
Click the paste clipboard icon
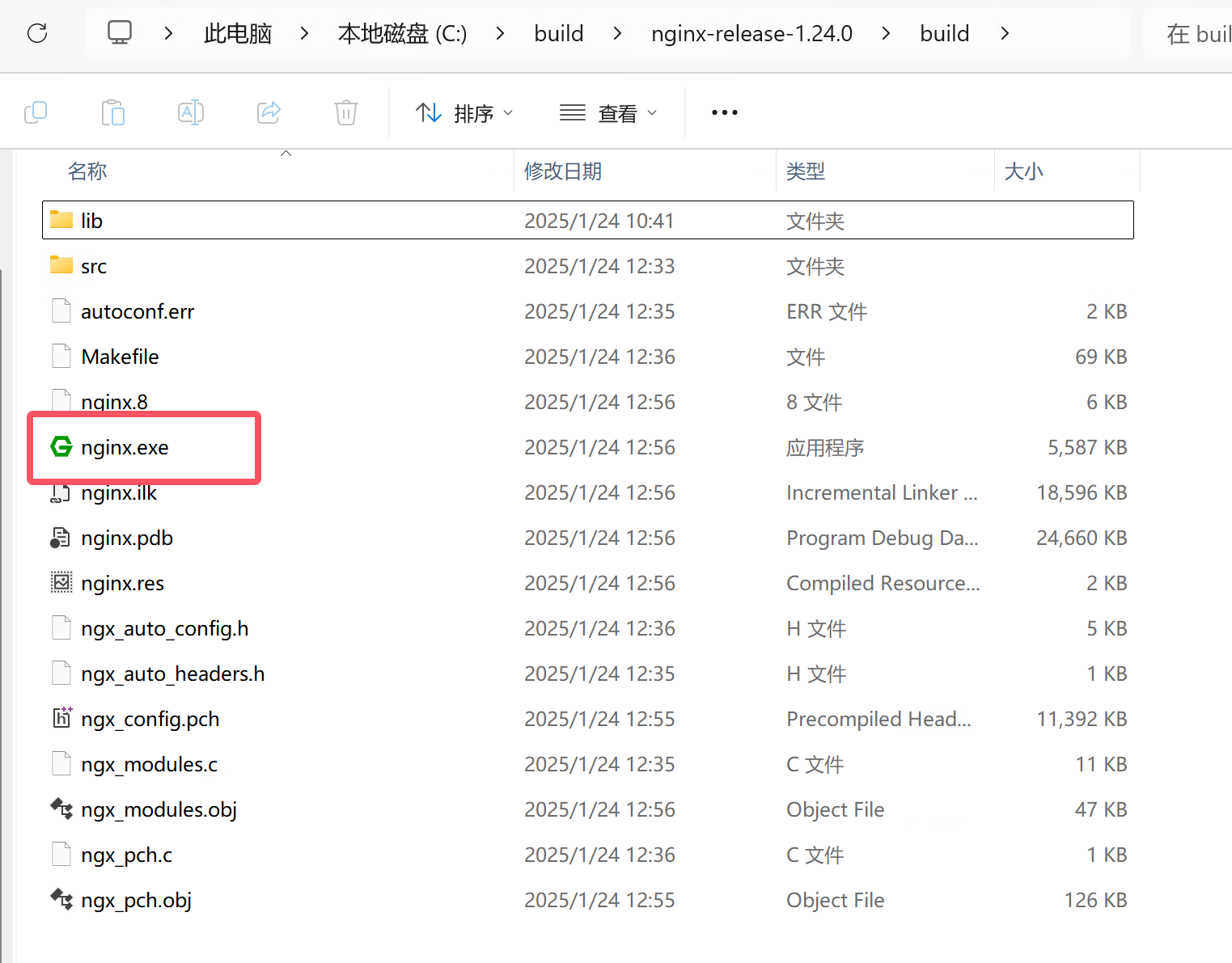[x=113, y=112]
